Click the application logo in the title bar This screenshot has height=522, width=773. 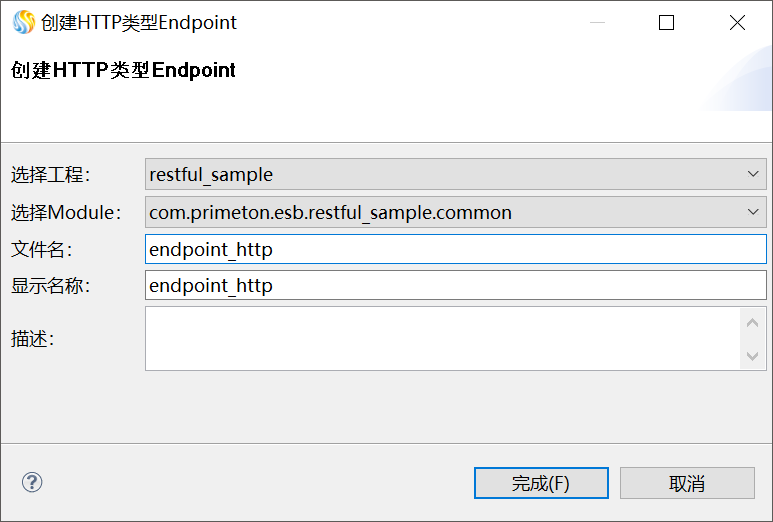click(x=23, y=22)
